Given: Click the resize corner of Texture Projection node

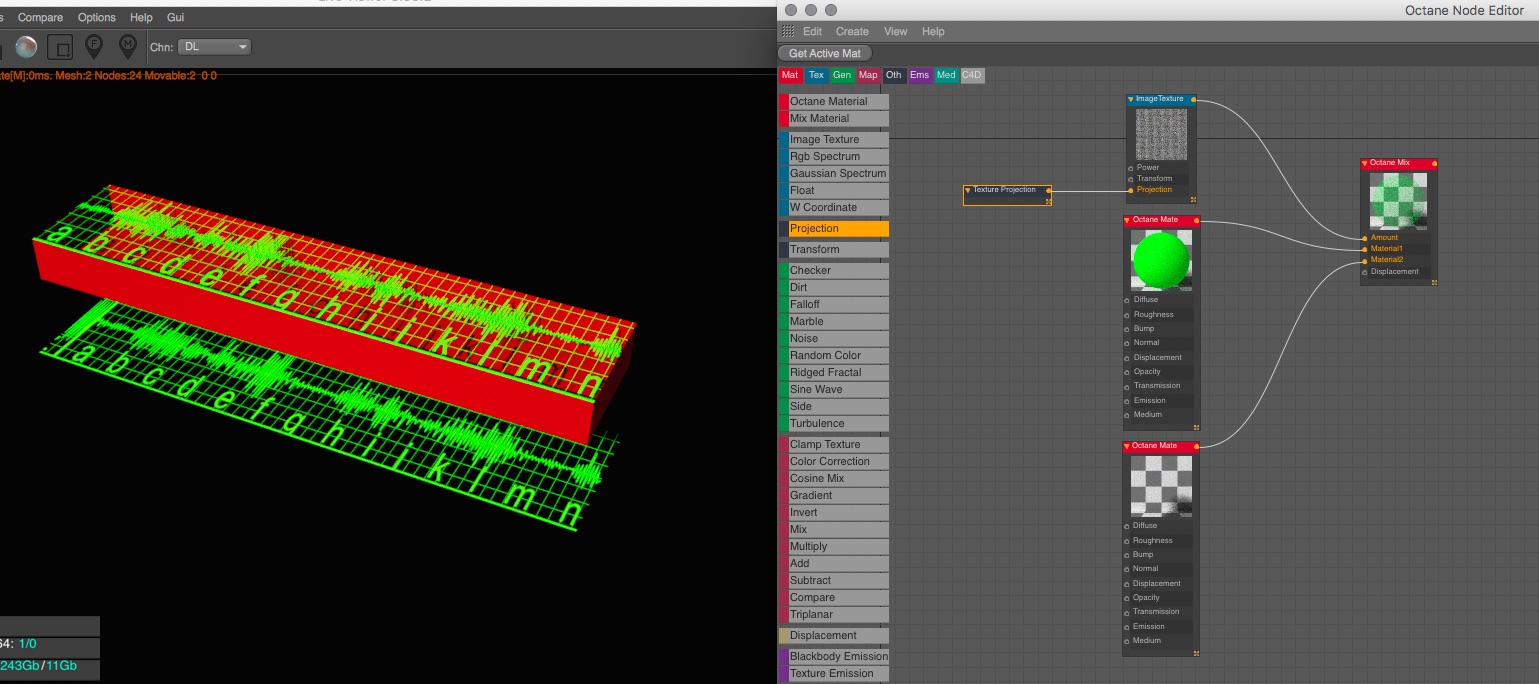Looking at the screenshot, I should coord(1048,202).
